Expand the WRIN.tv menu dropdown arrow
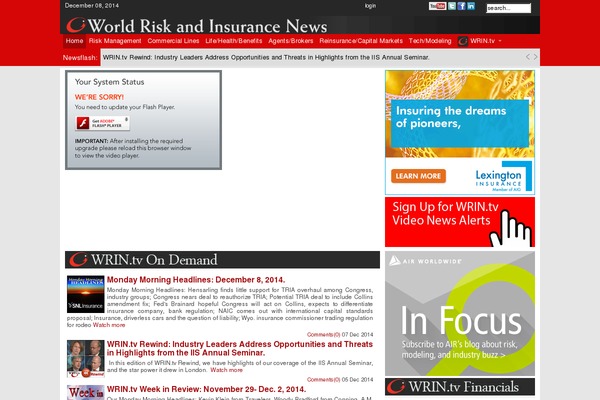This screenshot has height=400, width=600. pos(500,41)
